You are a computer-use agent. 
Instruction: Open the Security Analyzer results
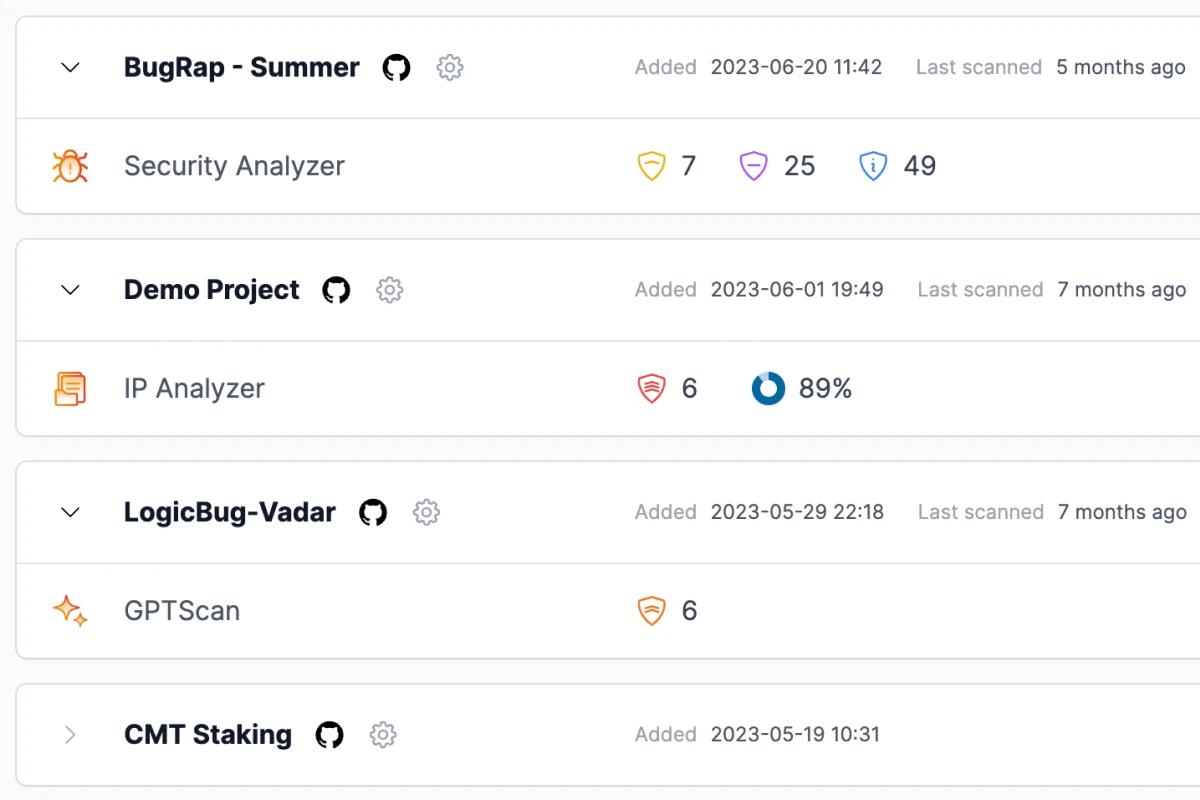(x=234, y=166)
